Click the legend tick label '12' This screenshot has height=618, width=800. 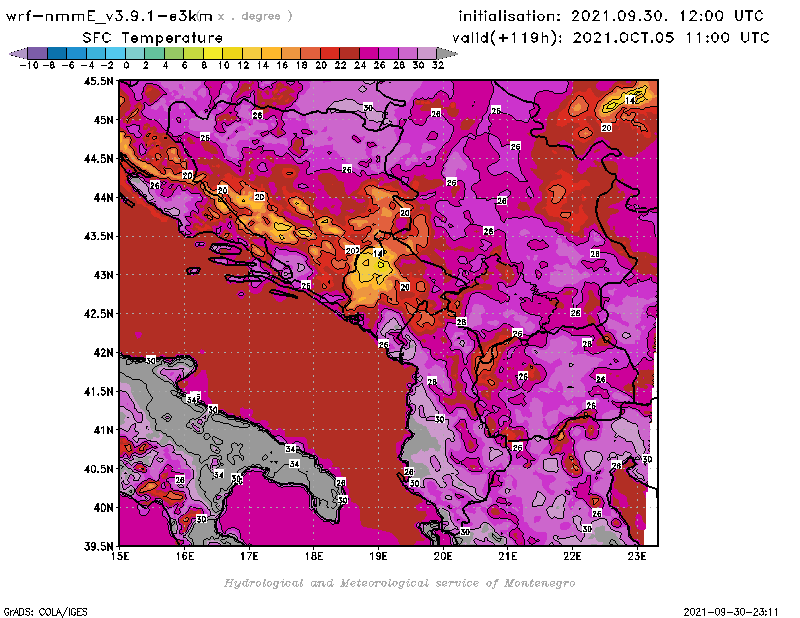point(243,65)
